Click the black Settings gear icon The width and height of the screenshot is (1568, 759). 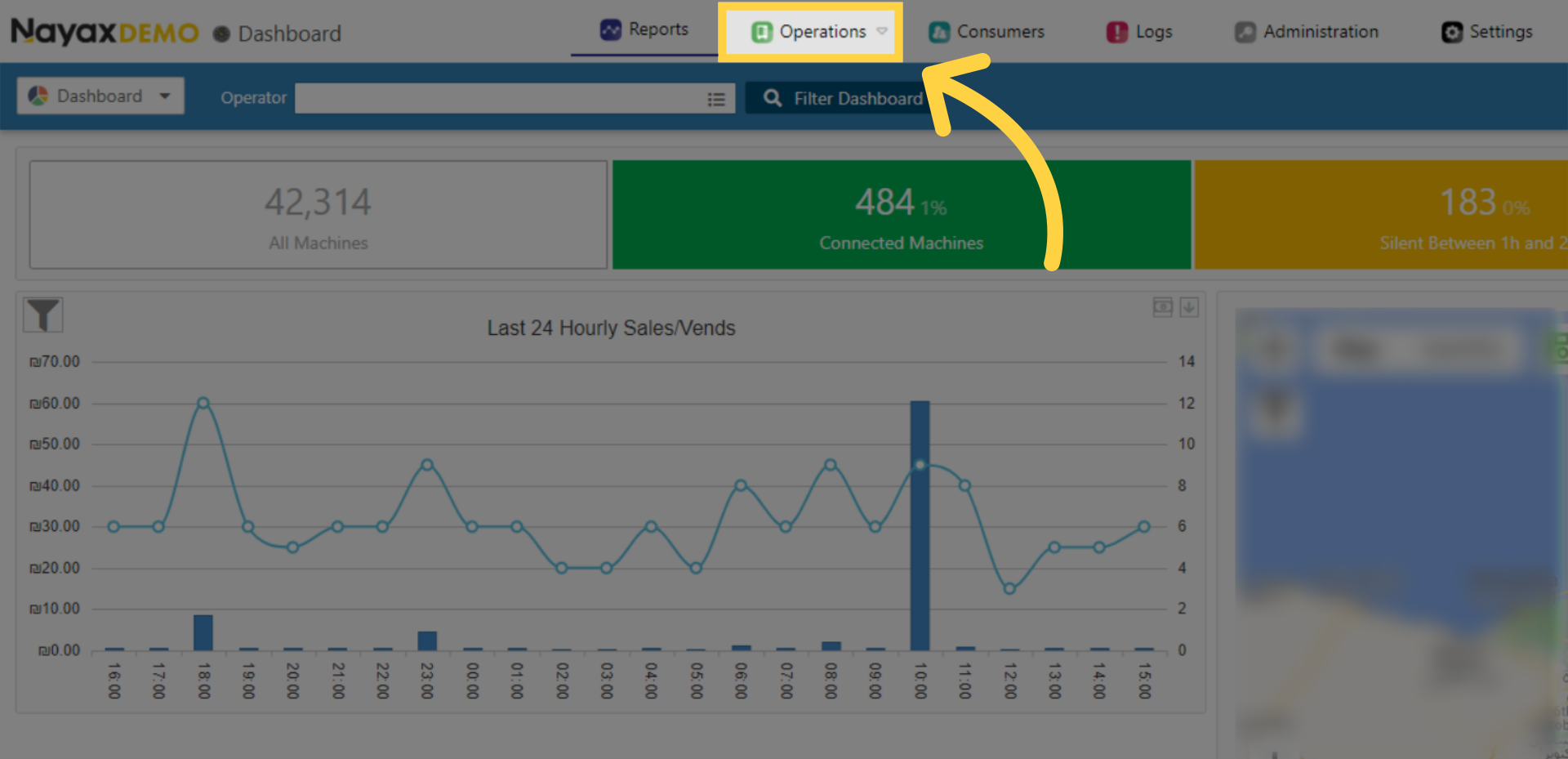tap(1452, 32)
